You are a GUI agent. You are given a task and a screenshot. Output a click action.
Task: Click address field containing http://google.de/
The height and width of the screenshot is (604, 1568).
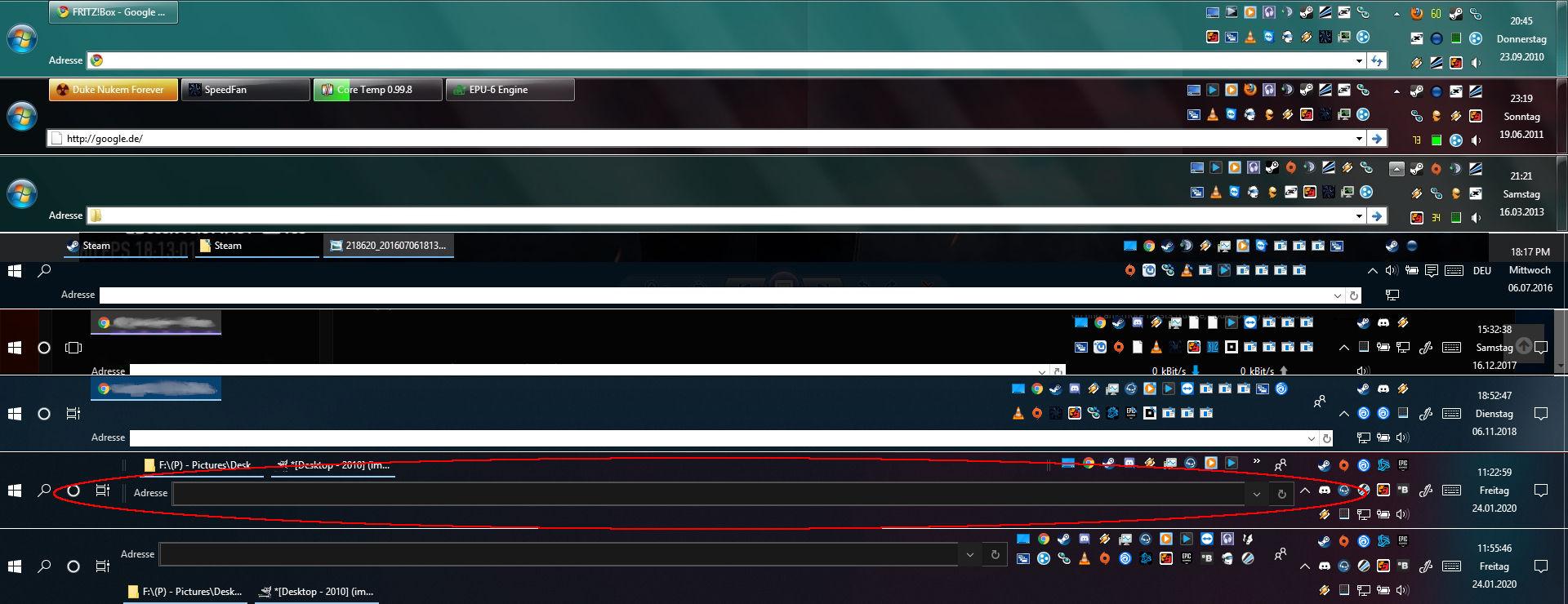[x=701, y=139]
